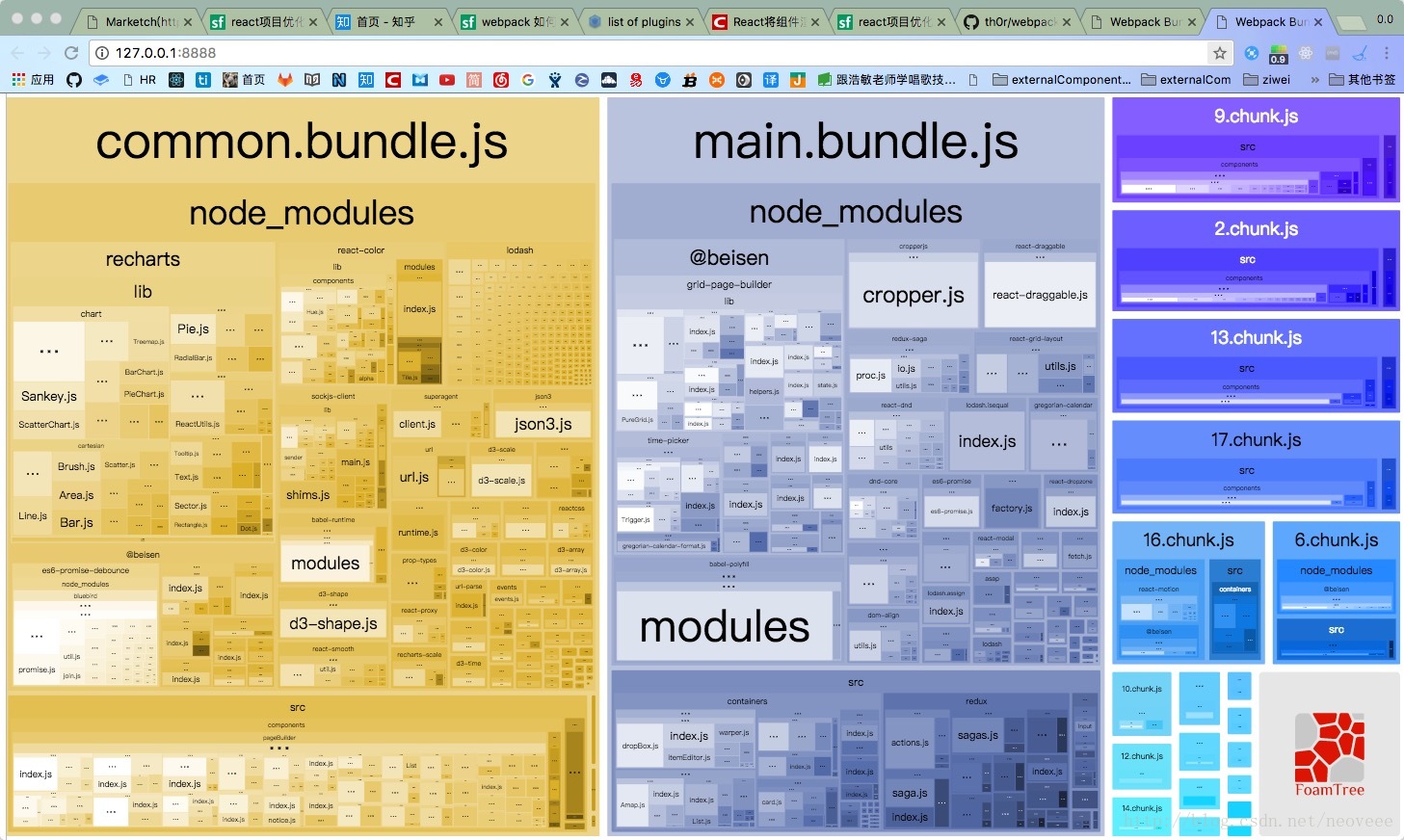The height and width of the screenshot is (840, 1404).
Task: Open the GitHub bookmark icon
Action: [74, 80]
